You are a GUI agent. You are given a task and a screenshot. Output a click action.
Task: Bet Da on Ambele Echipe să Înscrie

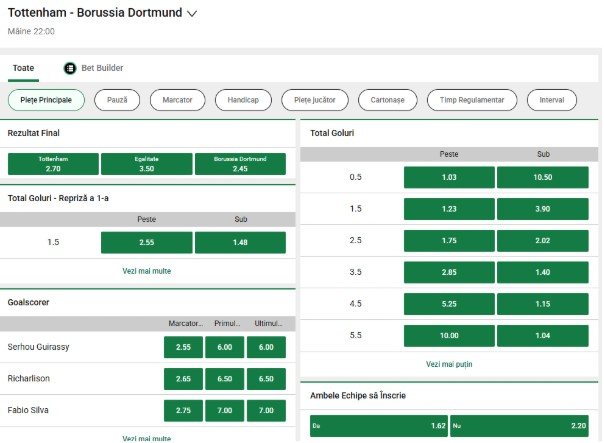[379, 426]
